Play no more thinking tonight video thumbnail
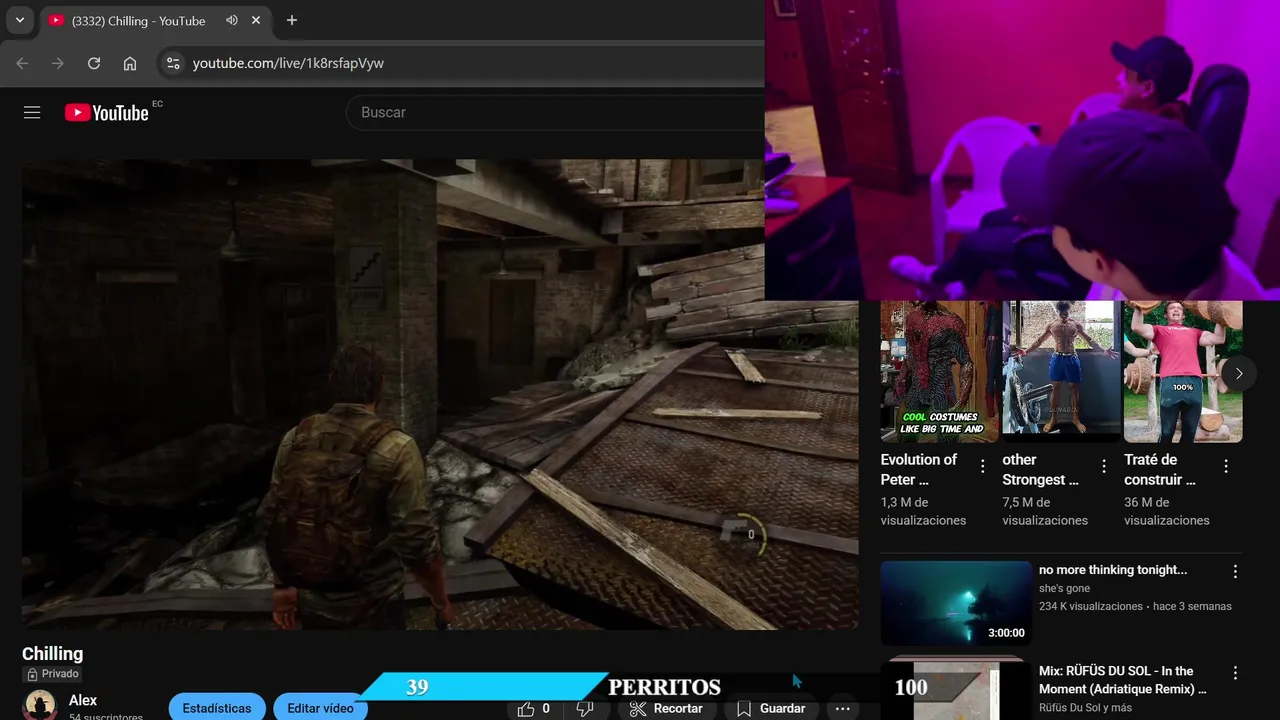The image size is (1280, 720). [x=956, y=603]
